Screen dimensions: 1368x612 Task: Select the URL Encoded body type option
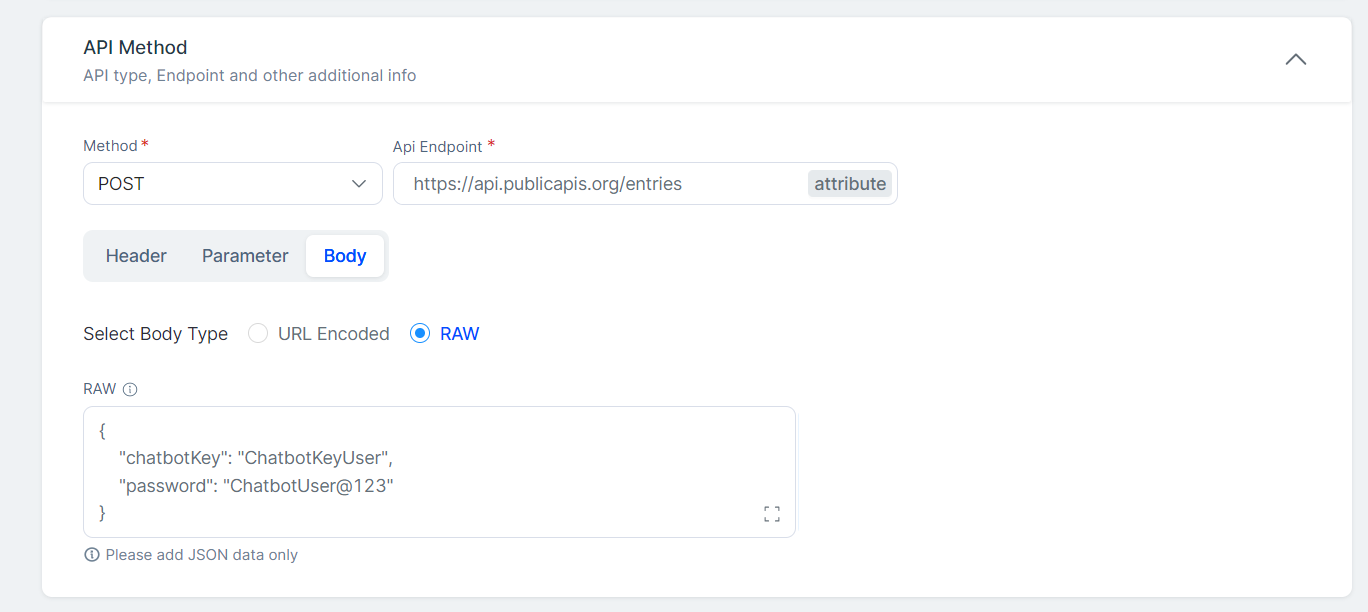point(258,333)
